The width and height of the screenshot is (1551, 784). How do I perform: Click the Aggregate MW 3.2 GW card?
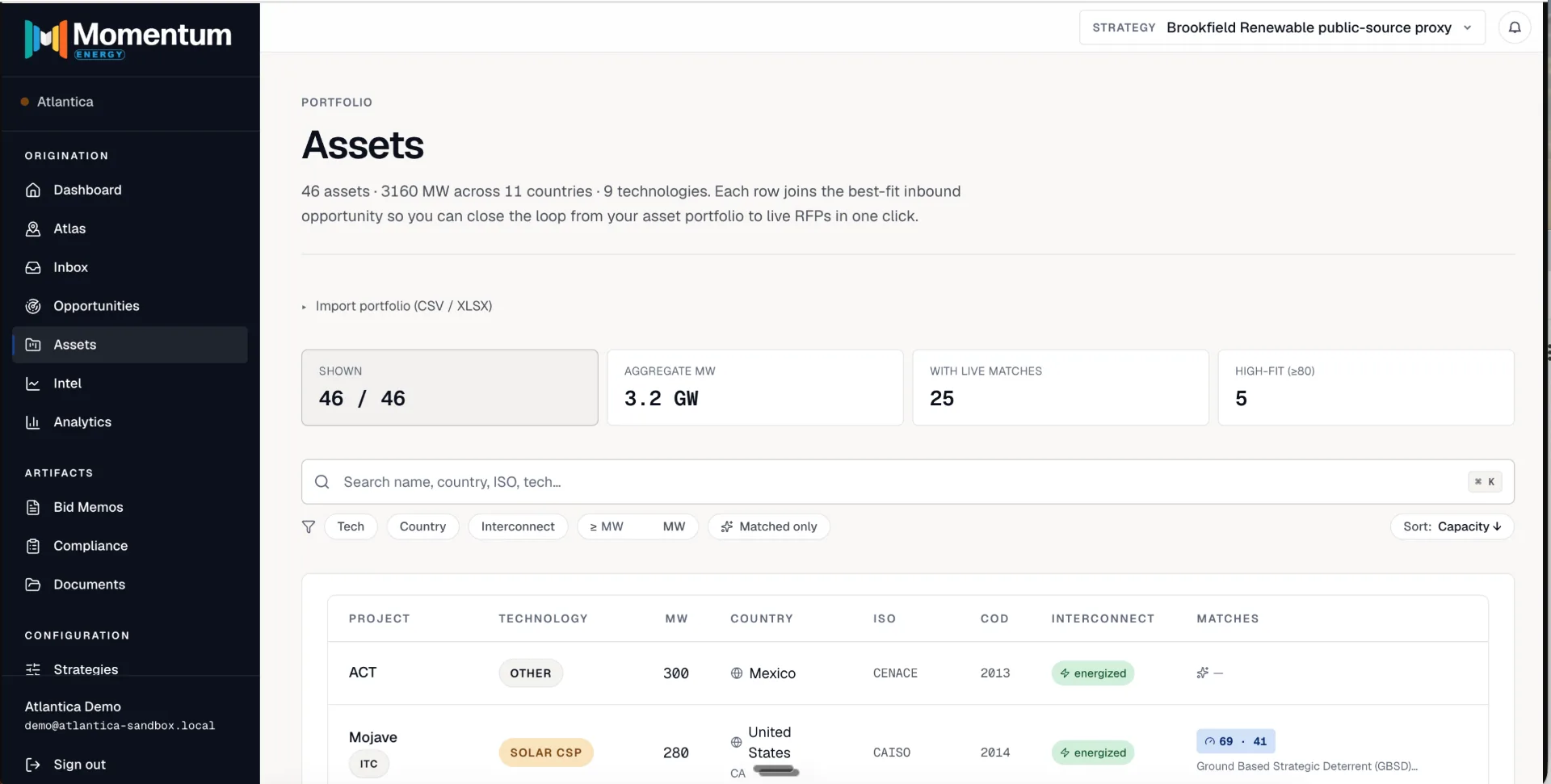pyautogui.click(x=755, y=388)
